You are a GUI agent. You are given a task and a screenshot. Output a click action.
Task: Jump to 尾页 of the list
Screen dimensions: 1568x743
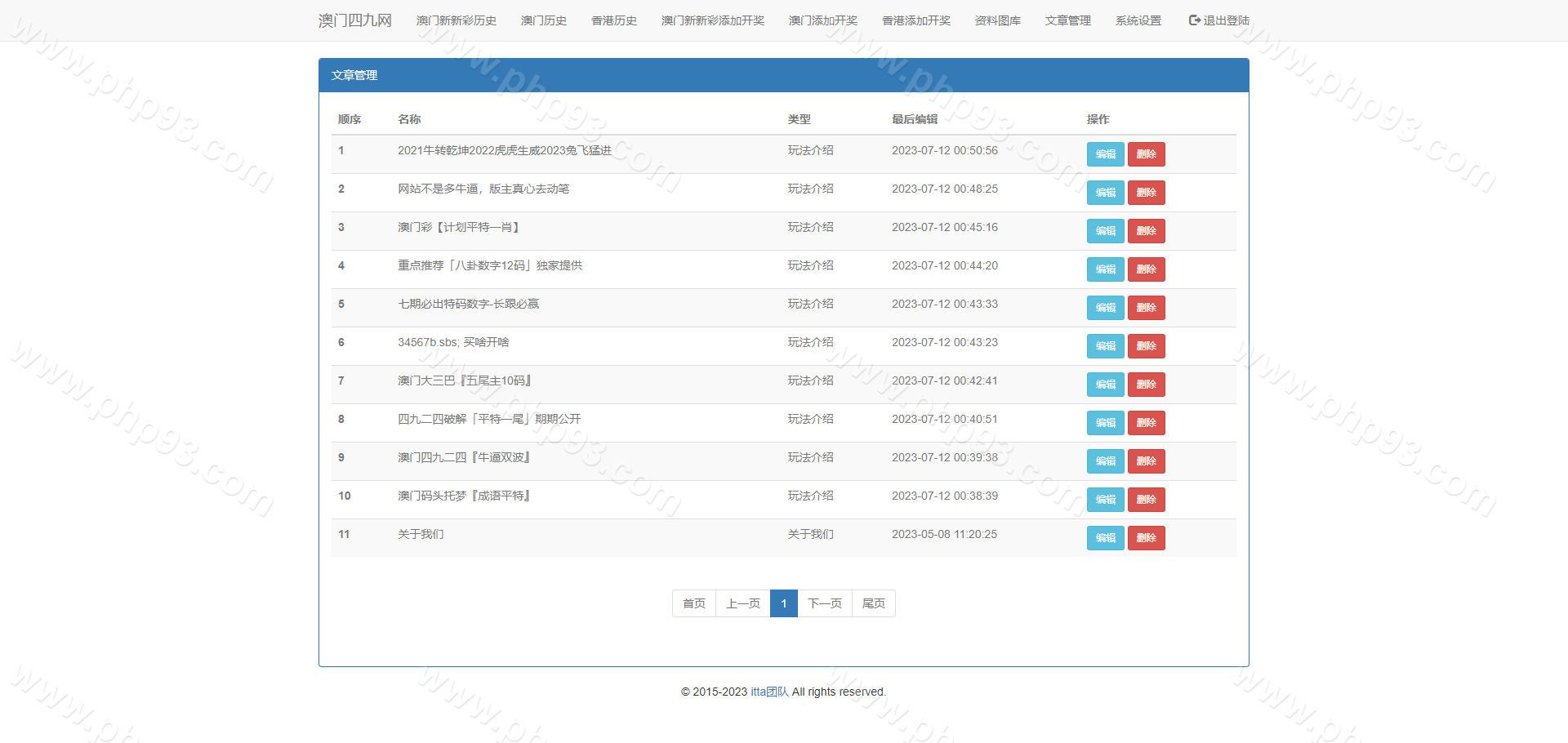pos(873,603)
